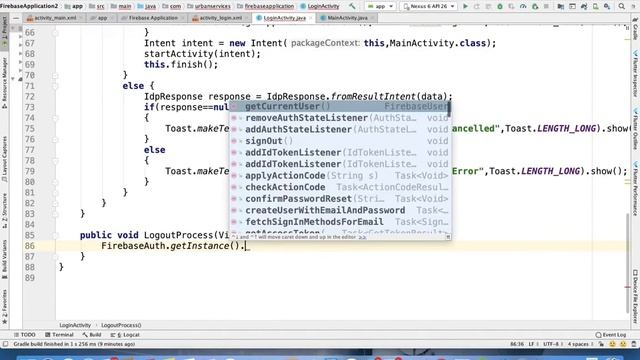This screenshot has width=640, height=360.
Task: Open the app run configuration dropdown
Action: pos(380,6)
